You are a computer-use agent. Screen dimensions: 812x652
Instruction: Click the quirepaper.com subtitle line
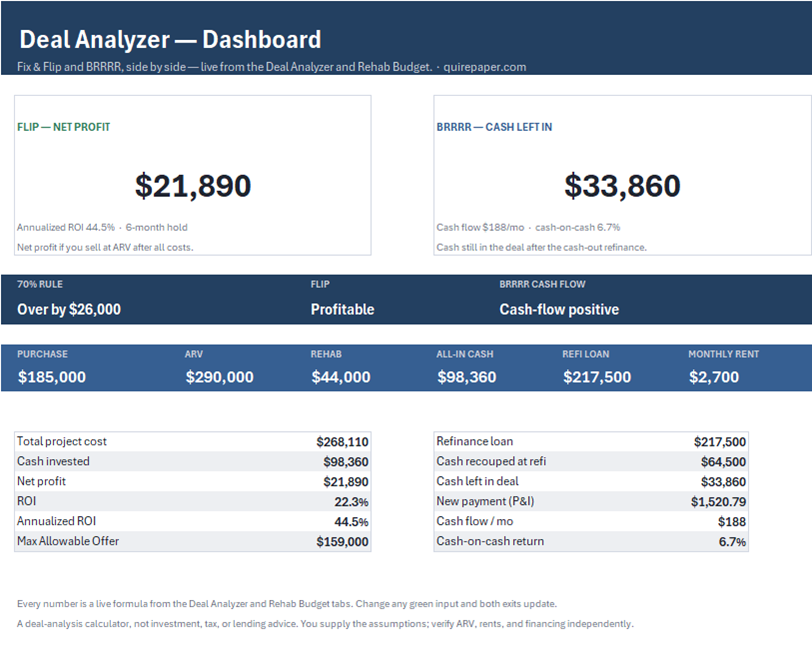271,67
